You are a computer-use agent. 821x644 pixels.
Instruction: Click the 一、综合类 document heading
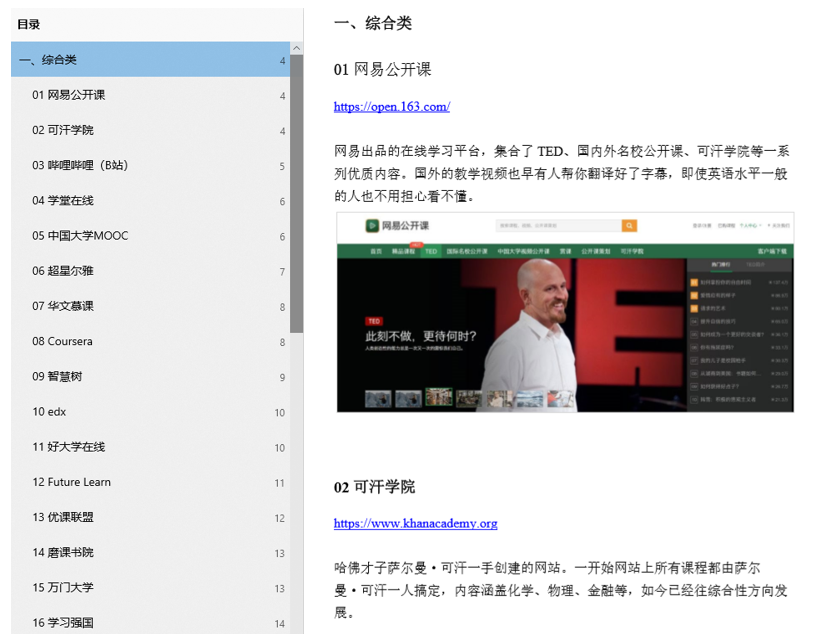click(x=373, y=23)
